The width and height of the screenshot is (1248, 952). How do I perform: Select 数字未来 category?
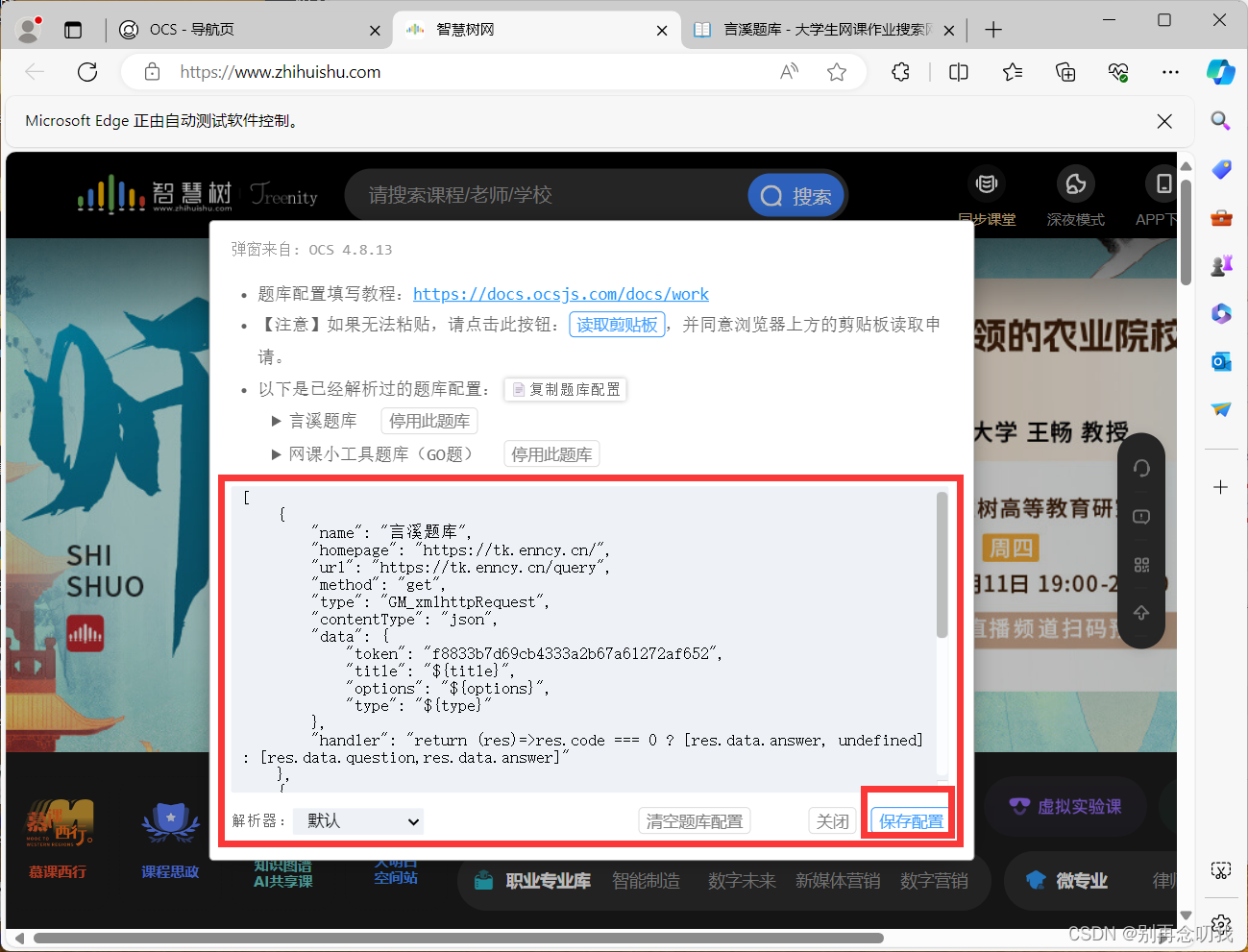coord(742,881)
